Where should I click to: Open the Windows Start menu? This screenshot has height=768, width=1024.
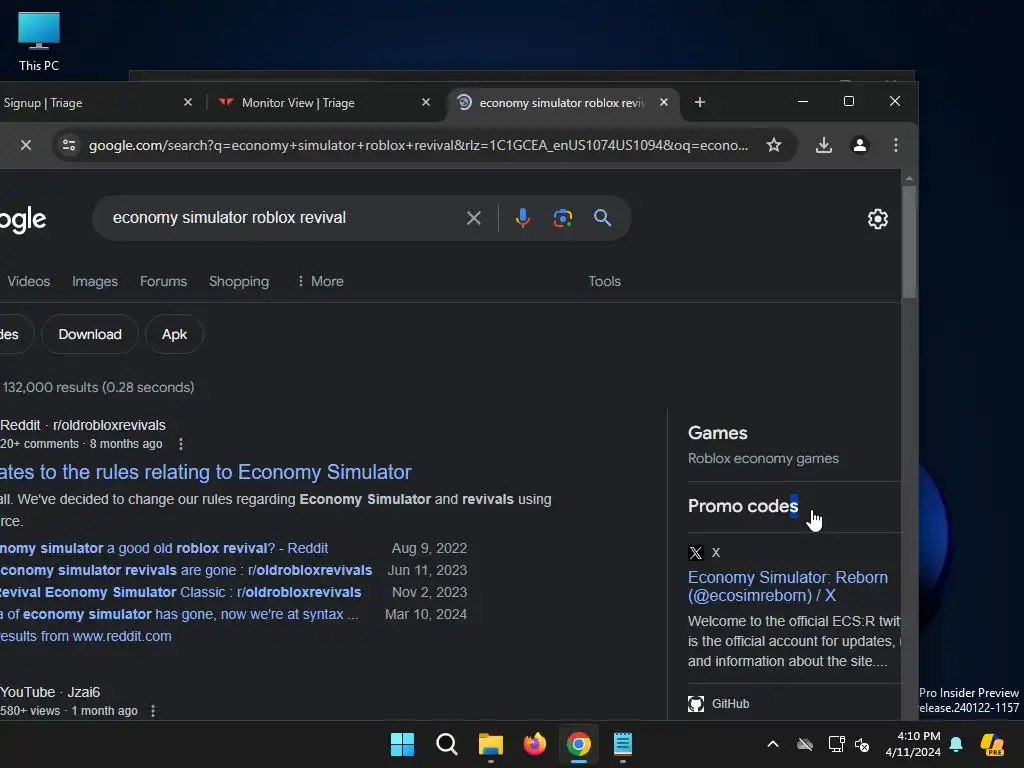[402, 744]
